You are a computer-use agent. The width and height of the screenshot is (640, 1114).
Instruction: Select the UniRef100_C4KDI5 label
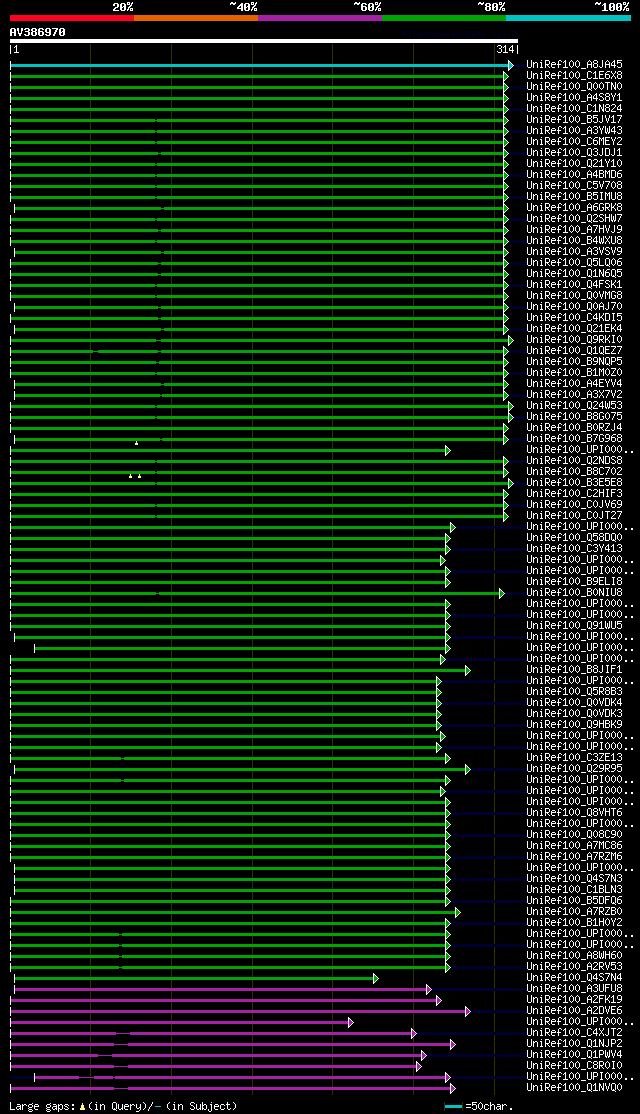[x=575, y=318]
